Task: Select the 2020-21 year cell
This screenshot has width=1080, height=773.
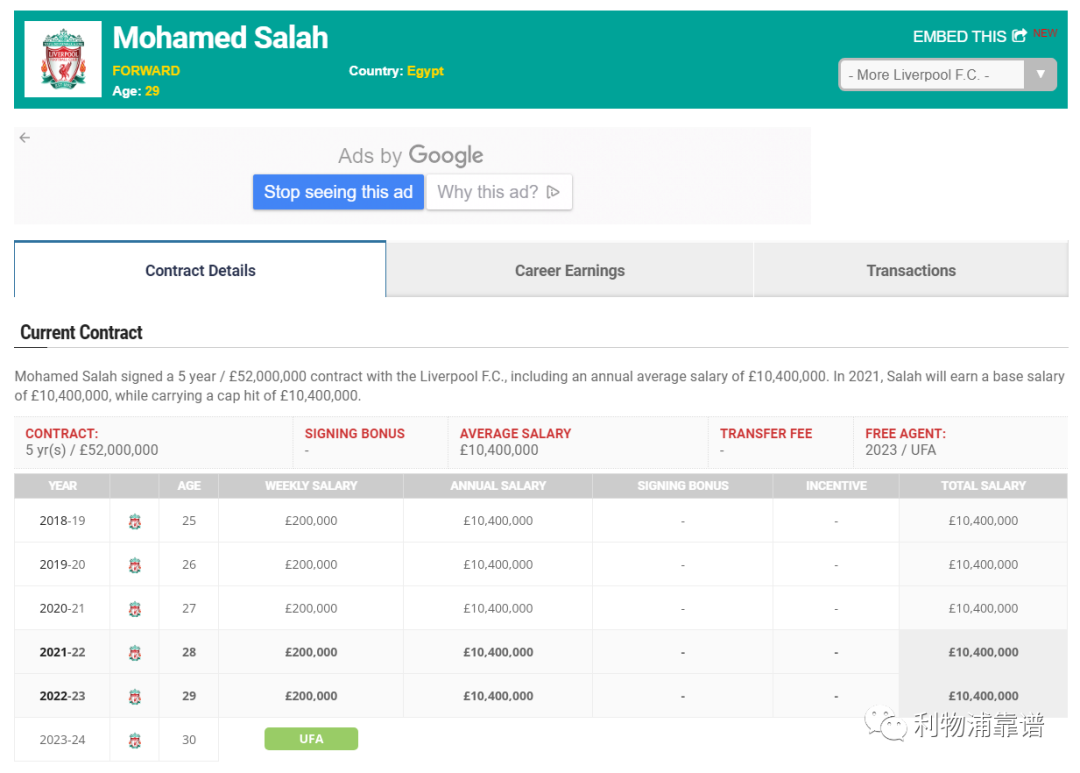Action: [62, 608]
